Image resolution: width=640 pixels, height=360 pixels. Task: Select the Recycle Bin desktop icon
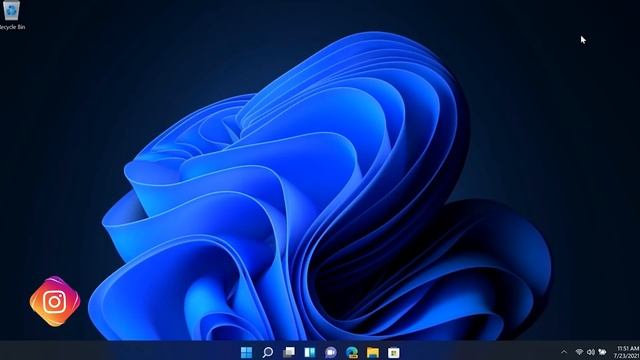coord(11,15)
